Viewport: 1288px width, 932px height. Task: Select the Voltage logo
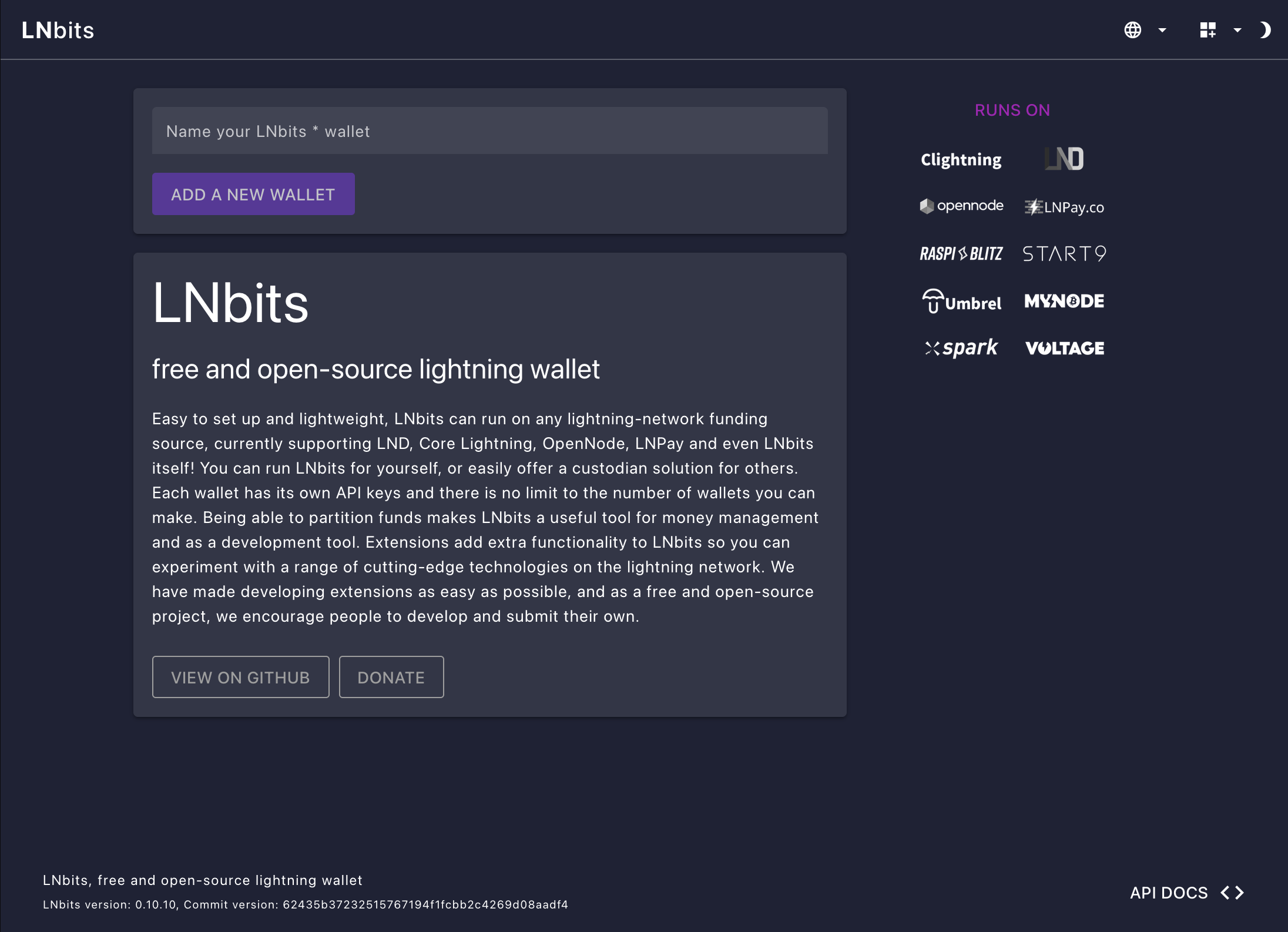pos(1064,348)
